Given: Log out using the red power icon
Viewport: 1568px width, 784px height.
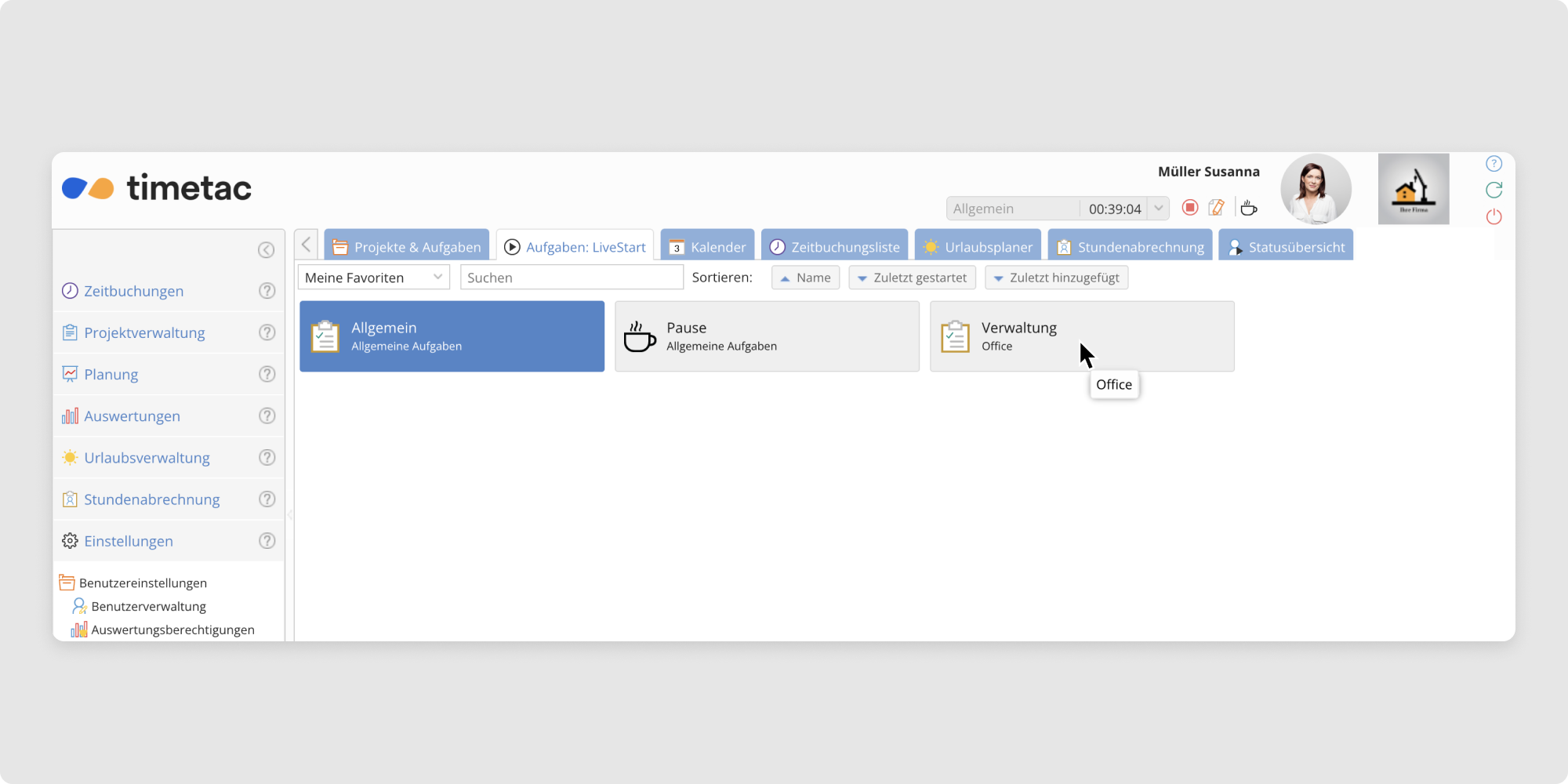Looking at the screenshot, I should 1494,216.
